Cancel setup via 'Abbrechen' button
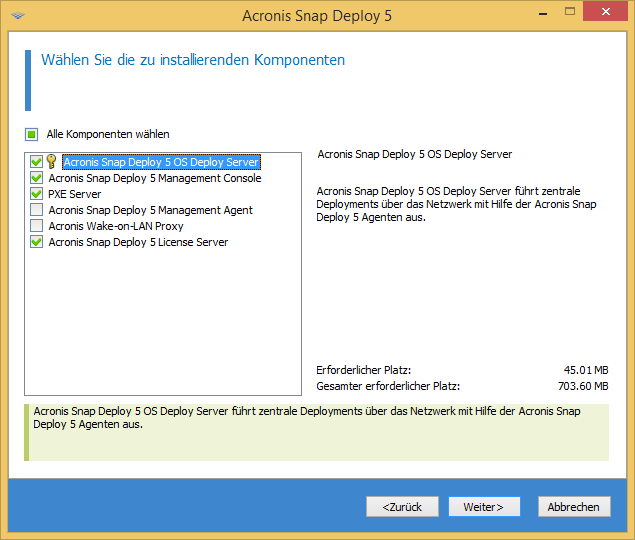Screen dimensions: 635x540 (x=574, y=507)
